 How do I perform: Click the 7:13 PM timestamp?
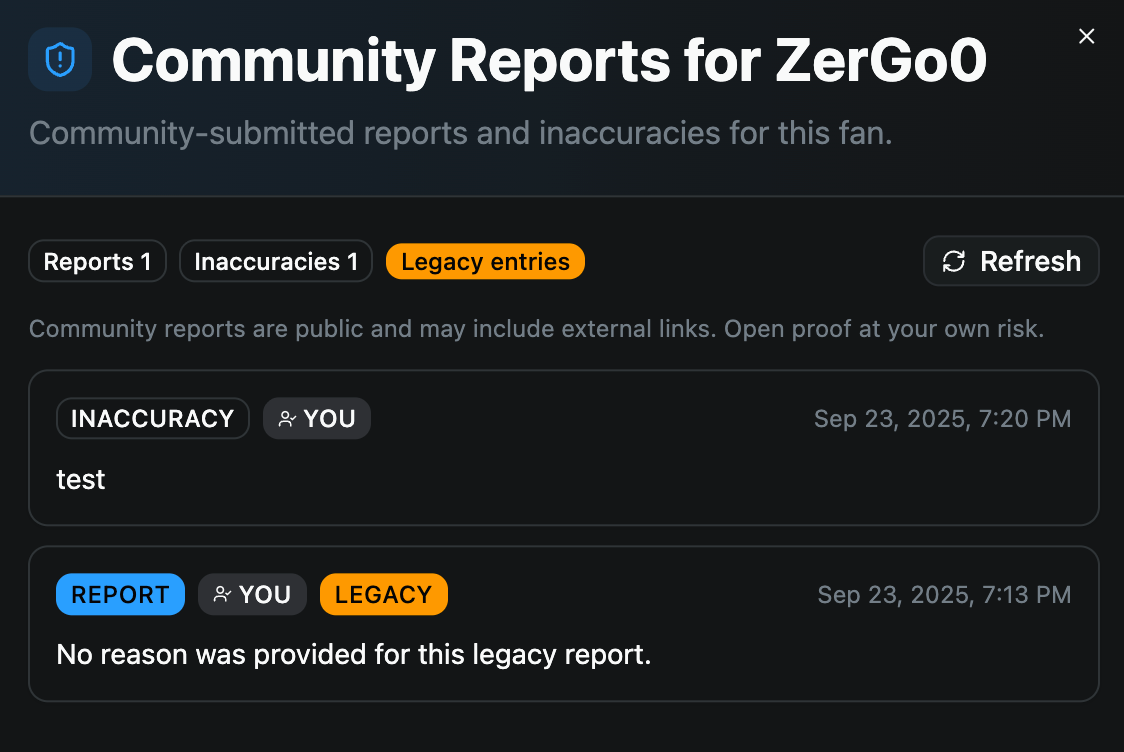click(x=944, y=595)
